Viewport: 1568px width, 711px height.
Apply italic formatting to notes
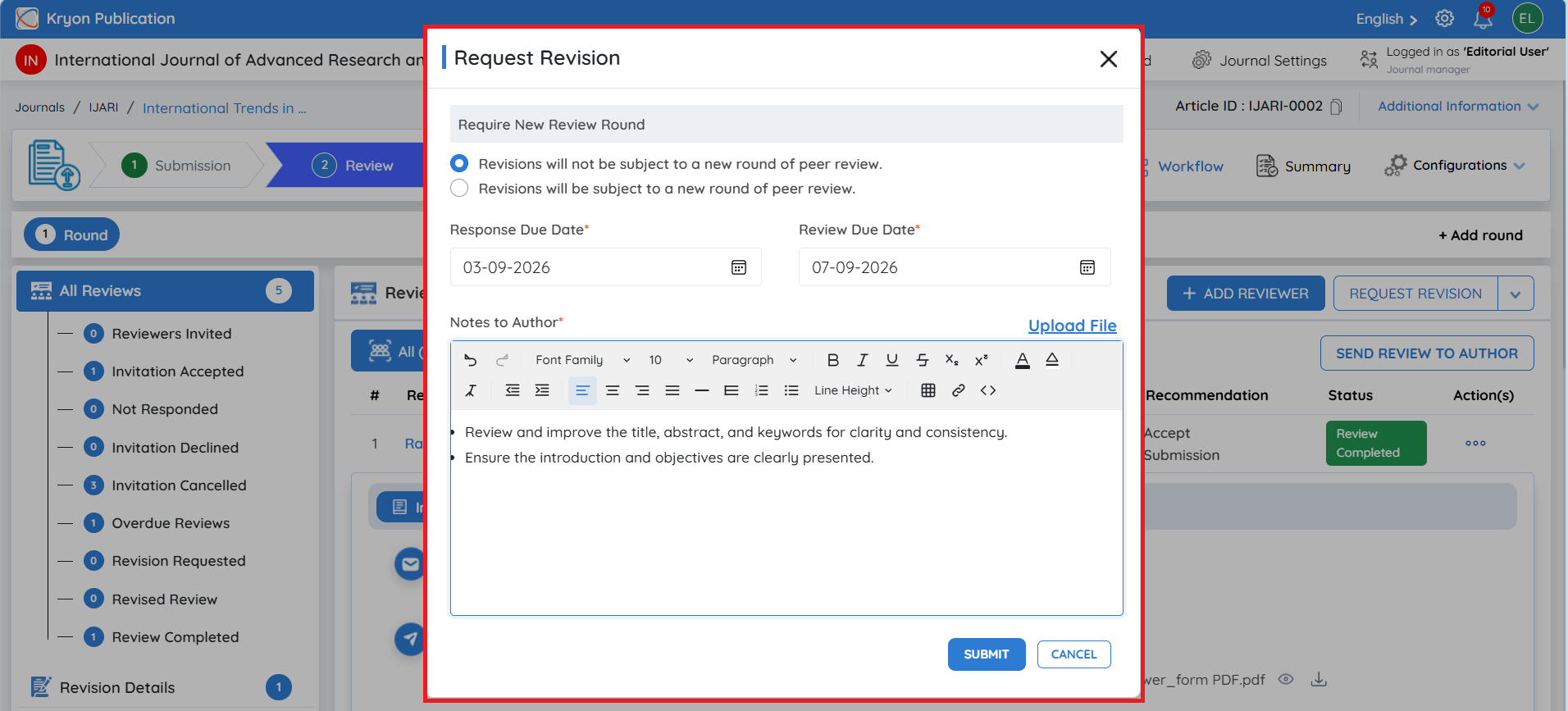(863, 360)
